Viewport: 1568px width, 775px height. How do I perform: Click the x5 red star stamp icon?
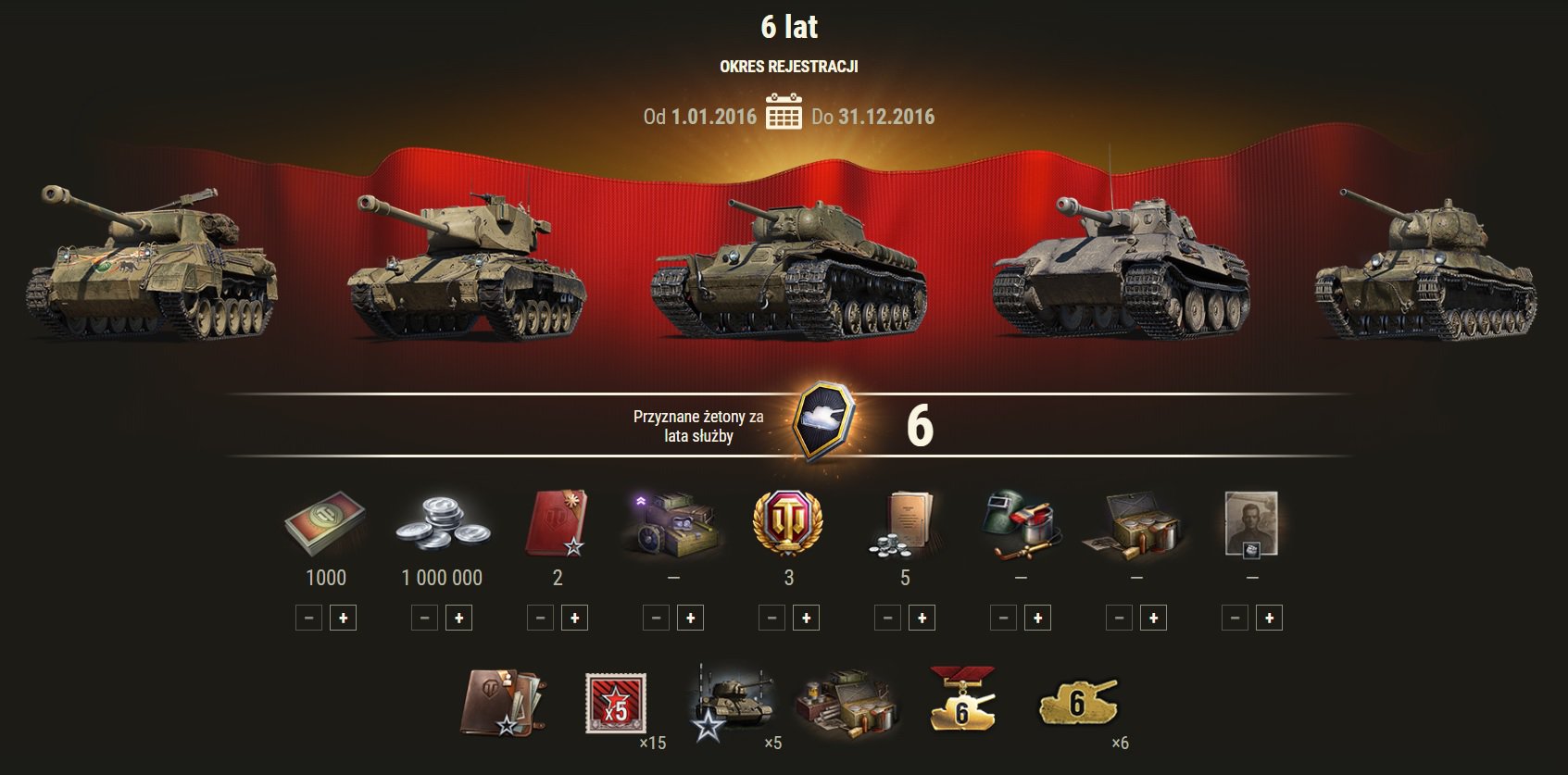pyautogui.click(x=615, y=703)
